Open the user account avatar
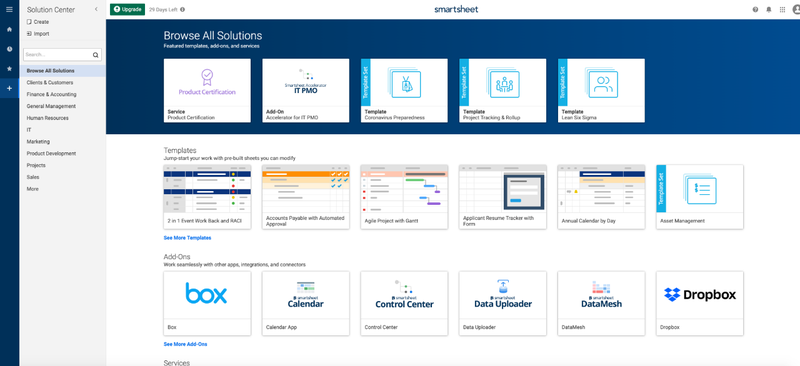Screen dimensions: 800x366 coord(796,9)
